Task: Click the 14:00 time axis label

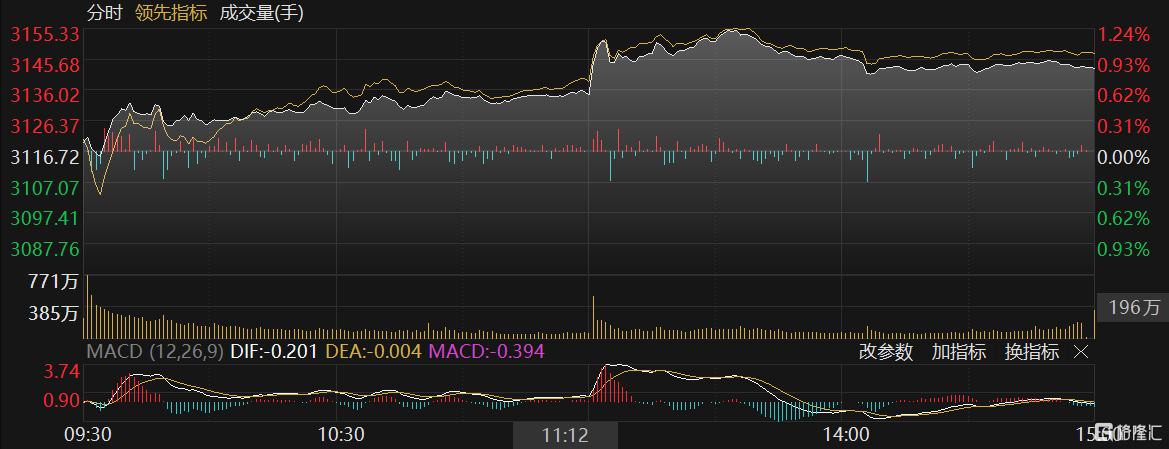Action: pos(847,433)
